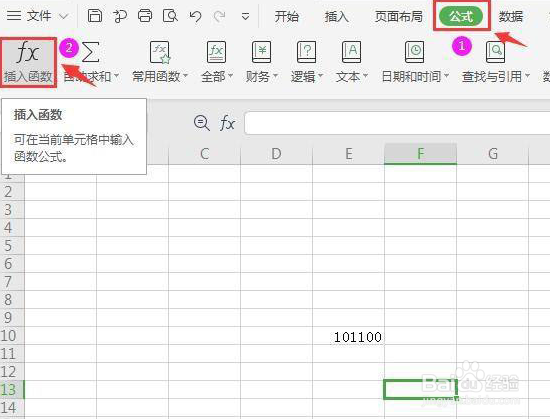Select row 6 header
Screen dimensions: 550x419
pyautogui.click(x=12, y=263)
